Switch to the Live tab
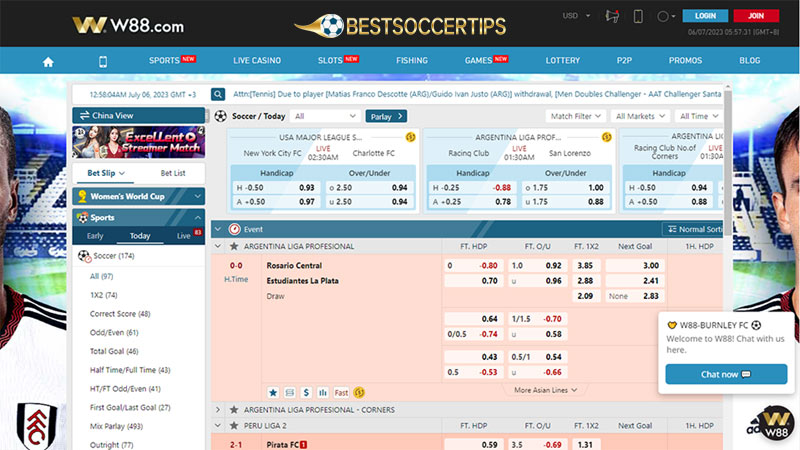This screenshot has height=450, width=800. click(184, 236)
